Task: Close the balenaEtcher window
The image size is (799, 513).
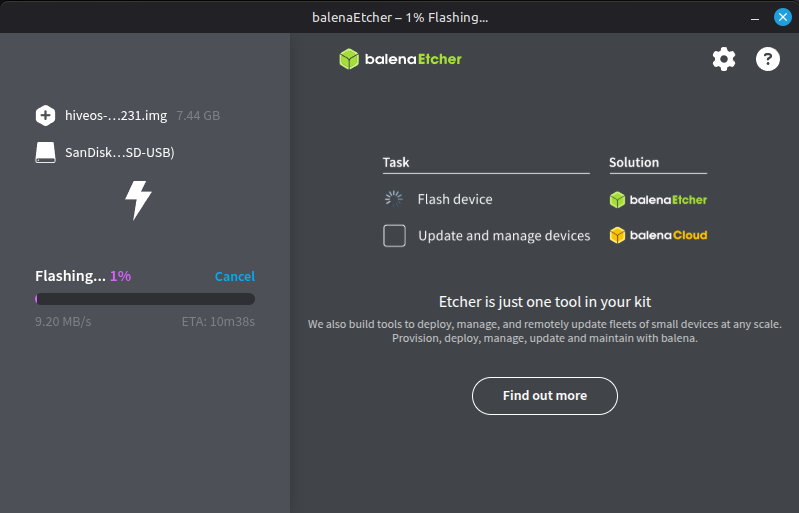Action: (x=783, y=17)
